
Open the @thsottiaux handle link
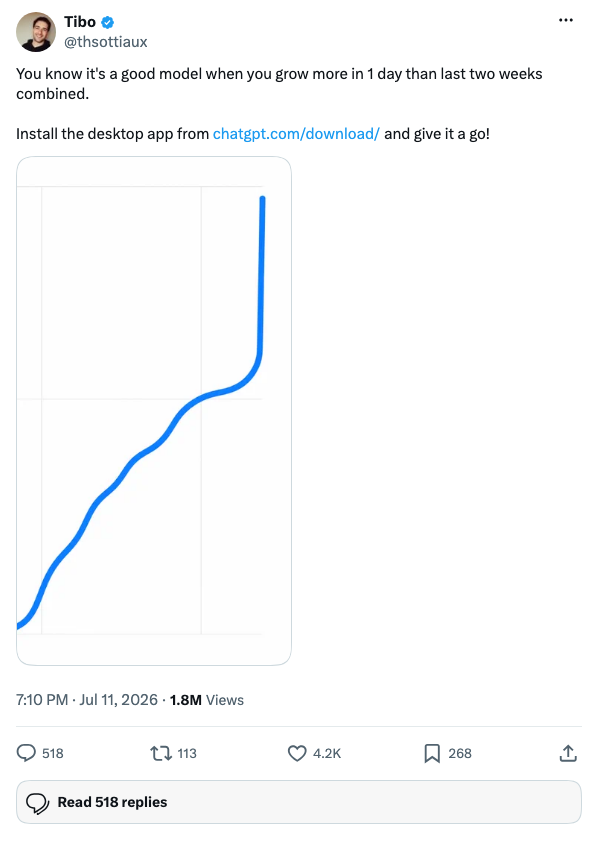(x=106, y=42)
